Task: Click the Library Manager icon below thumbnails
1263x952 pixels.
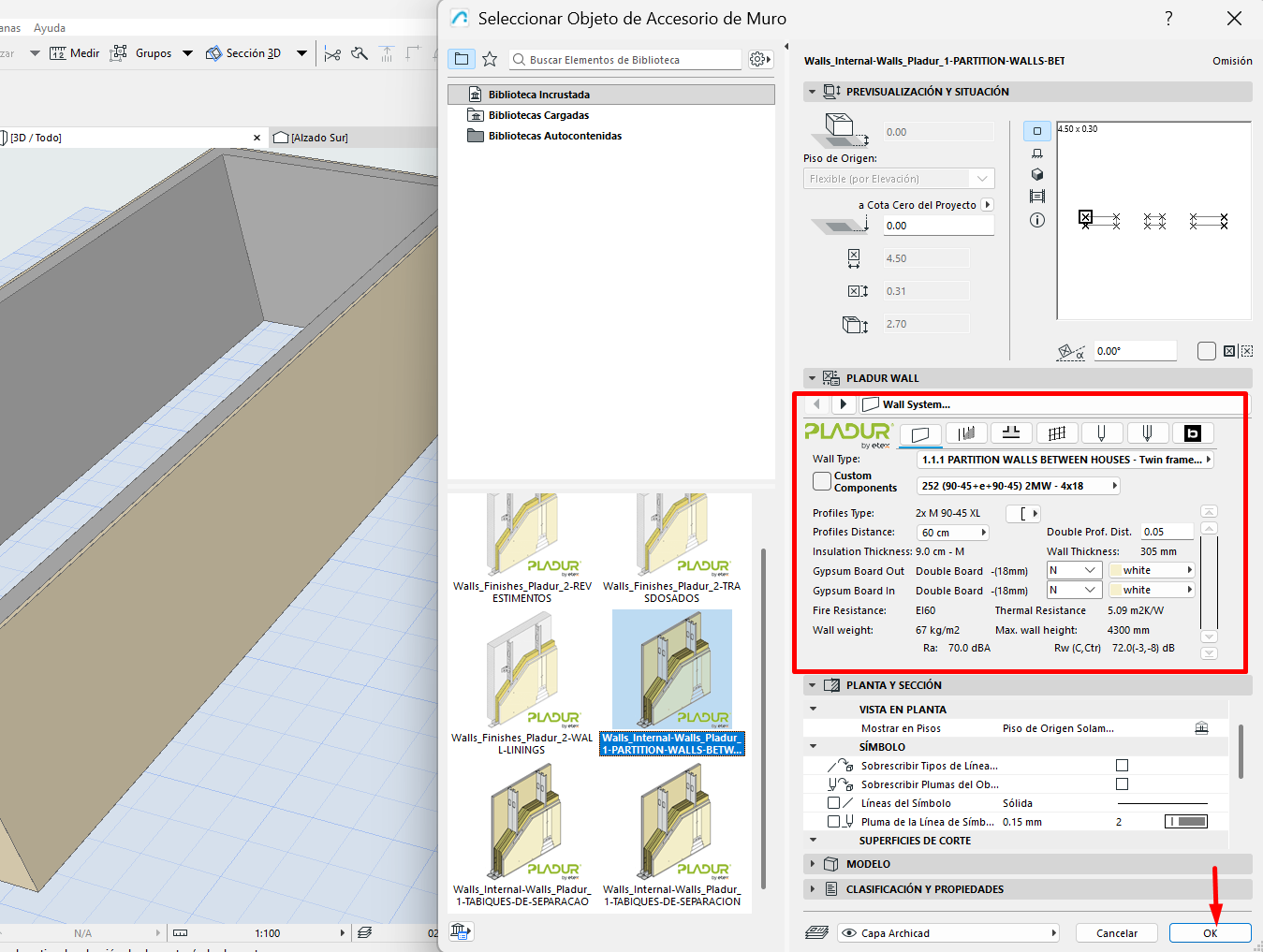Action: 460,930
